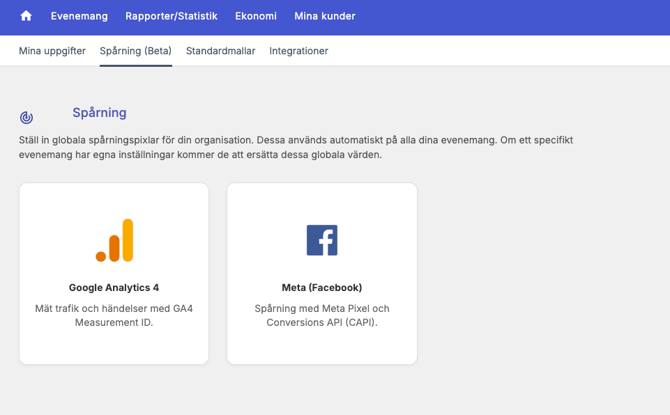The height and width of the screenshot is (415, 670).
Task: Click text 'Spårning med Meta Pixel och'
Action: click(322, 309)
